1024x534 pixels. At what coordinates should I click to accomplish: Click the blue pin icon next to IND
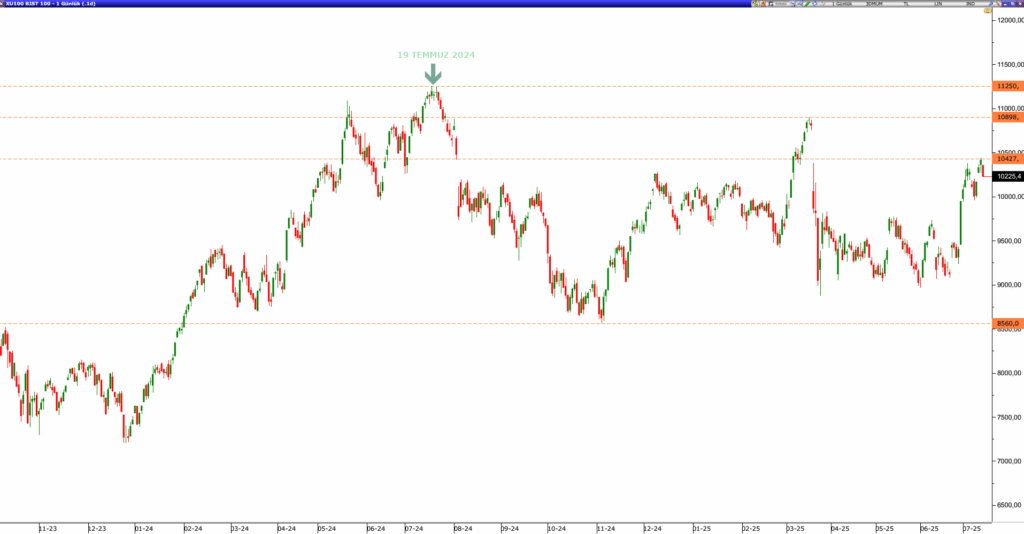coord(991,4)
